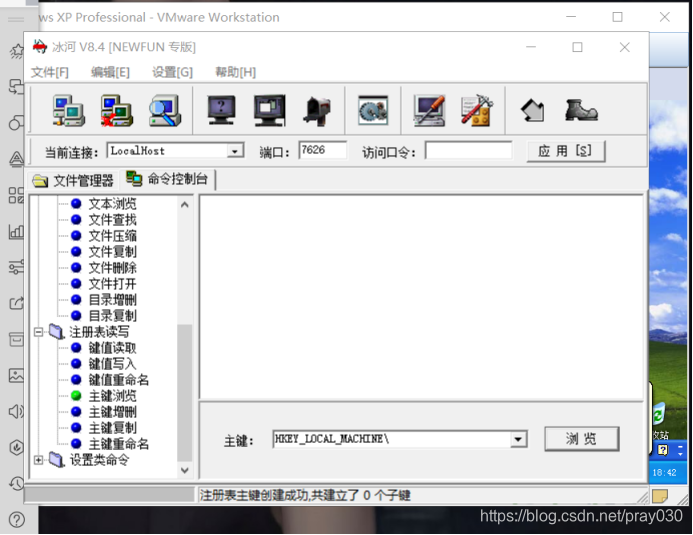Screen dimensions: 693x535
Task: Select 文件压缩 in command tree
Action: pos(112,235)
